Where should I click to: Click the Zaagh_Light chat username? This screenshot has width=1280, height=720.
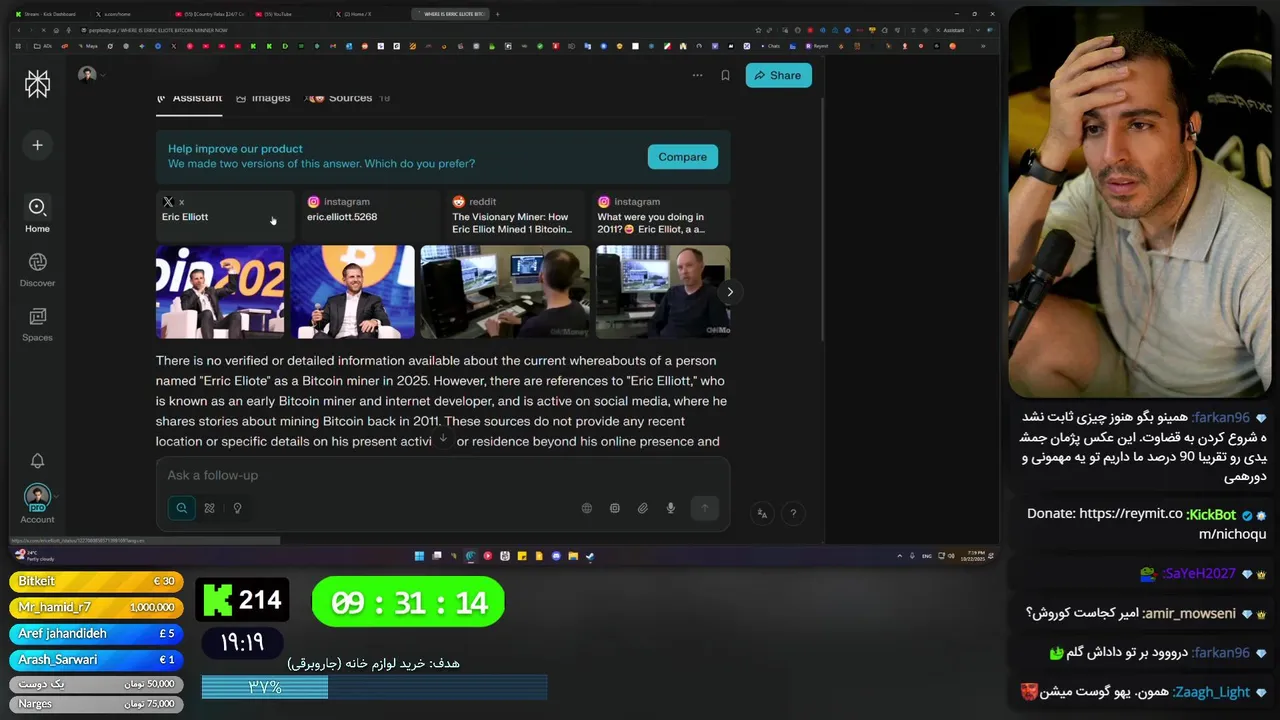point(1211,691)
